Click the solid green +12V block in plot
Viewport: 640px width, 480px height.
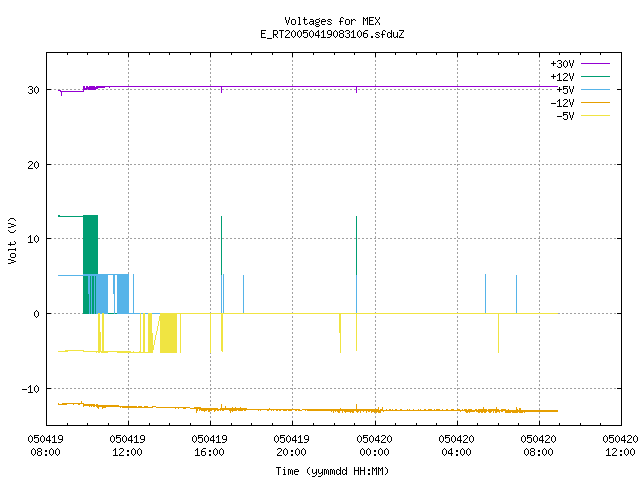coord(90,245)
